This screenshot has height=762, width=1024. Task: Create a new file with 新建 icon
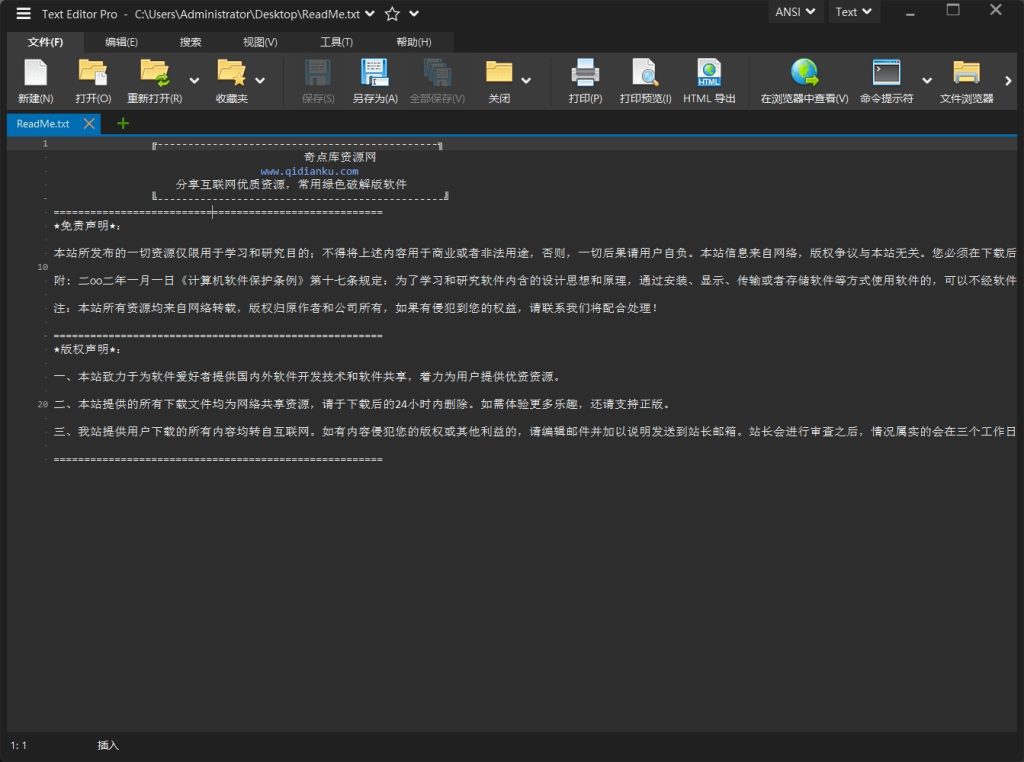[36, 74]
